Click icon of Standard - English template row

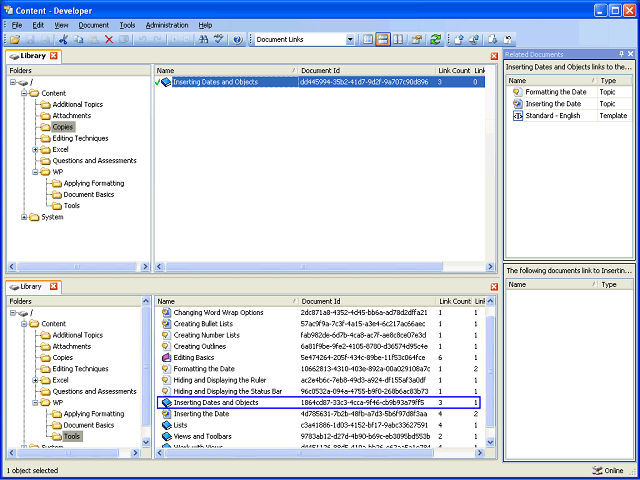pyautogui.click(x=518, y=116)
